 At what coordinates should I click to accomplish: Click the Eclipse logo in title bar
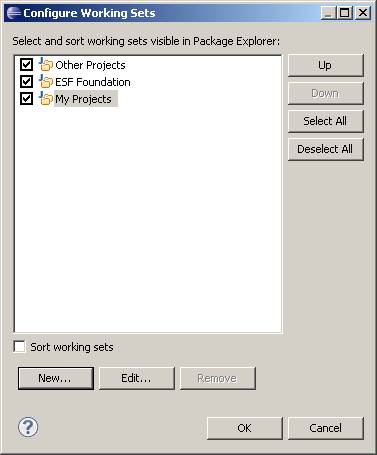tap(14, 13)
